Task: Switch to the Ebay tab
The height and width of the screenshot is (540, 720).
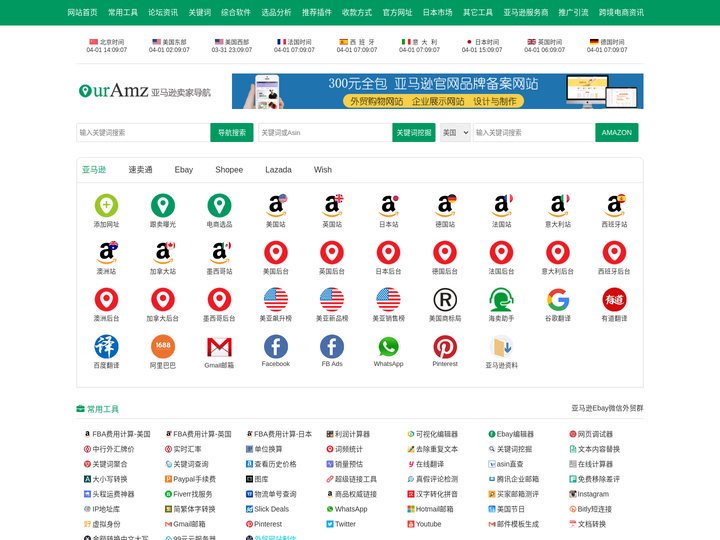Action: (x=184, y=169)
